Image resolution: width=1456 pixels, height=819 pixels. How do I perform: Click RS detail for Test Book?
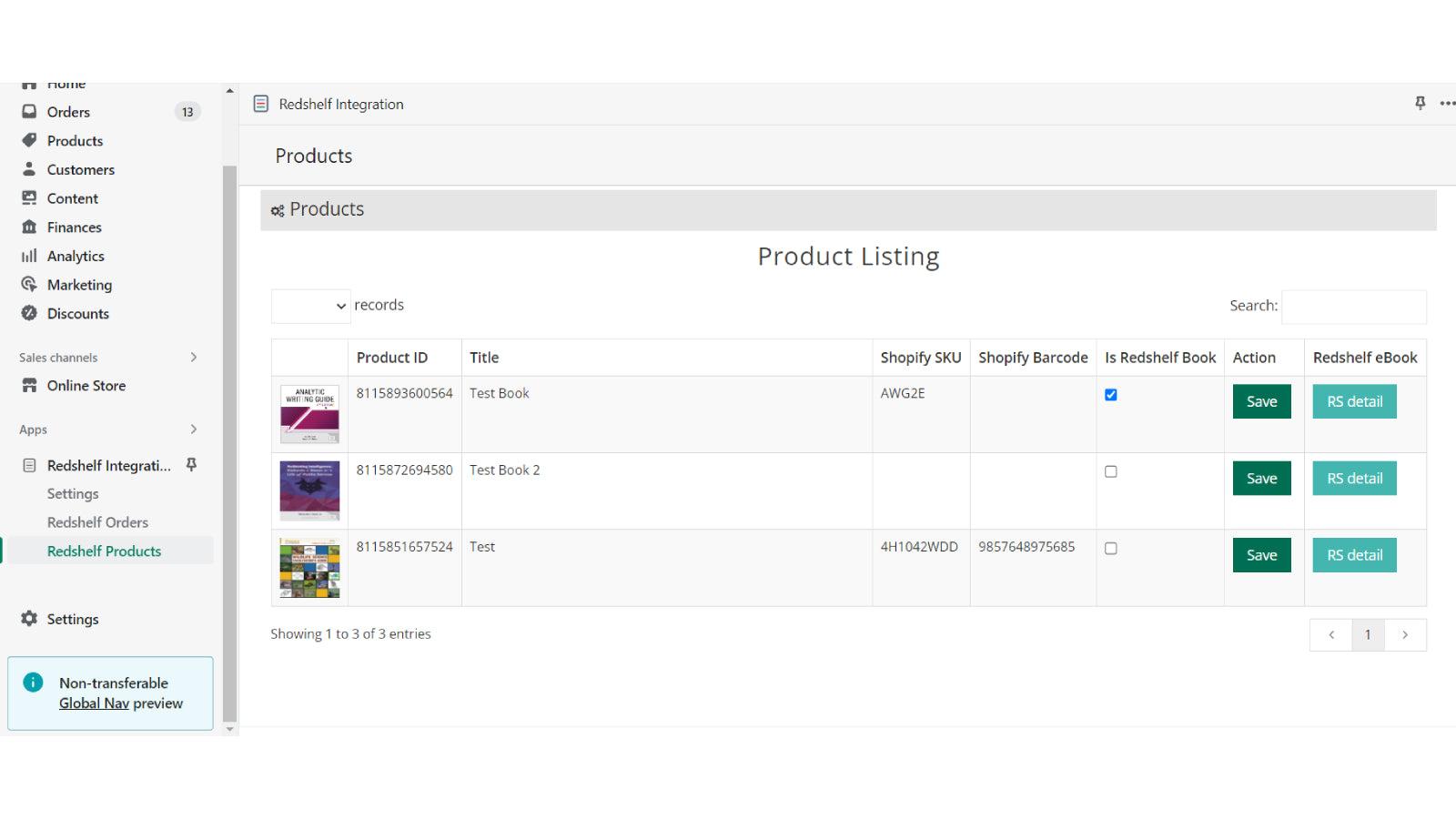pyautogui.click(x=1354, y=401)
